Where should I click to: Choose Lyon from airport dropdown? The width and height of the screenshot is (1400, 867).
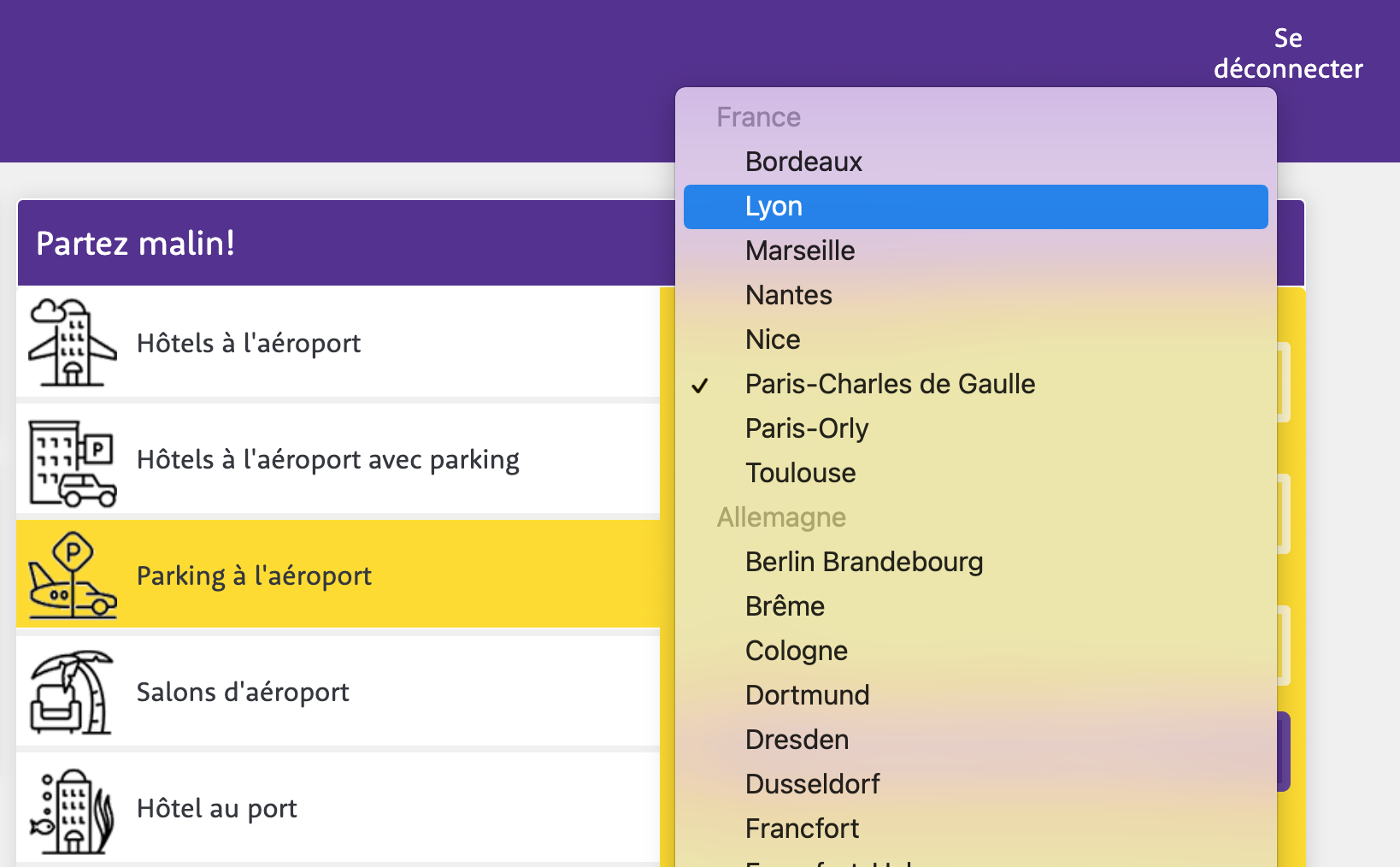coord(774,207)
